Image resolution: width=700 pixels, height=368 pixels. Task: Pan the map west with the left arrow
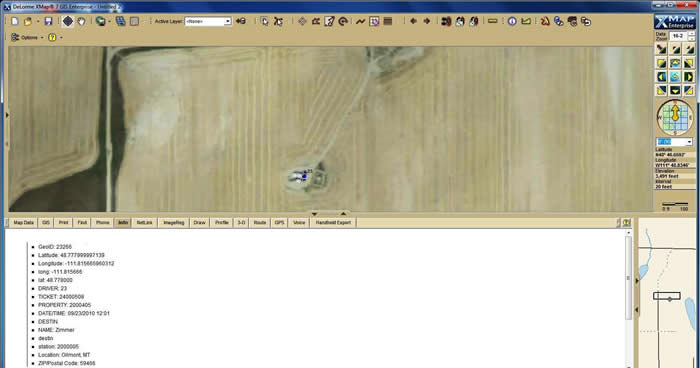point(661,77)
